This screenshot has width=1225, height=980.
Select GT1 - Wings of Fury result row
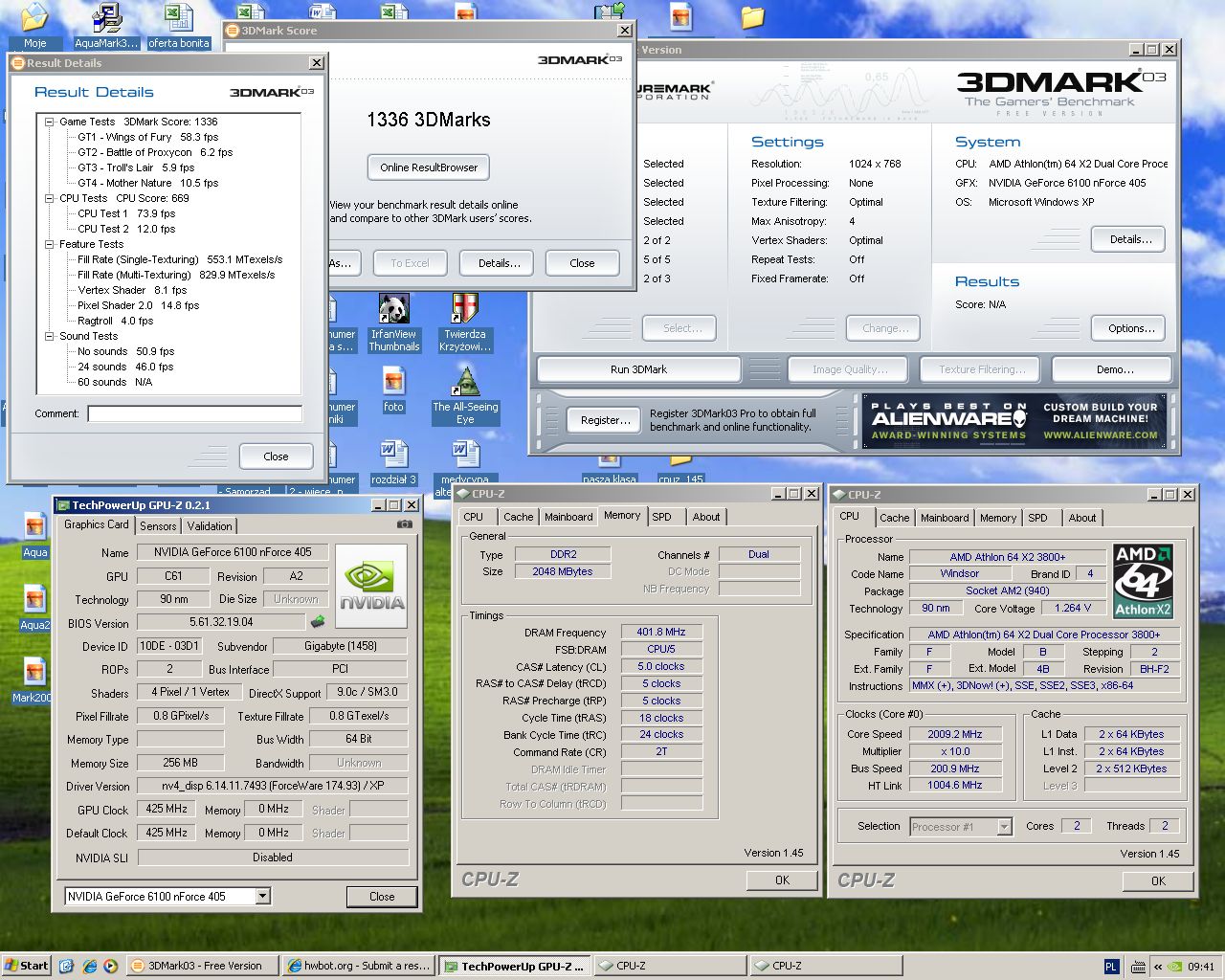[x=148, y=137]
